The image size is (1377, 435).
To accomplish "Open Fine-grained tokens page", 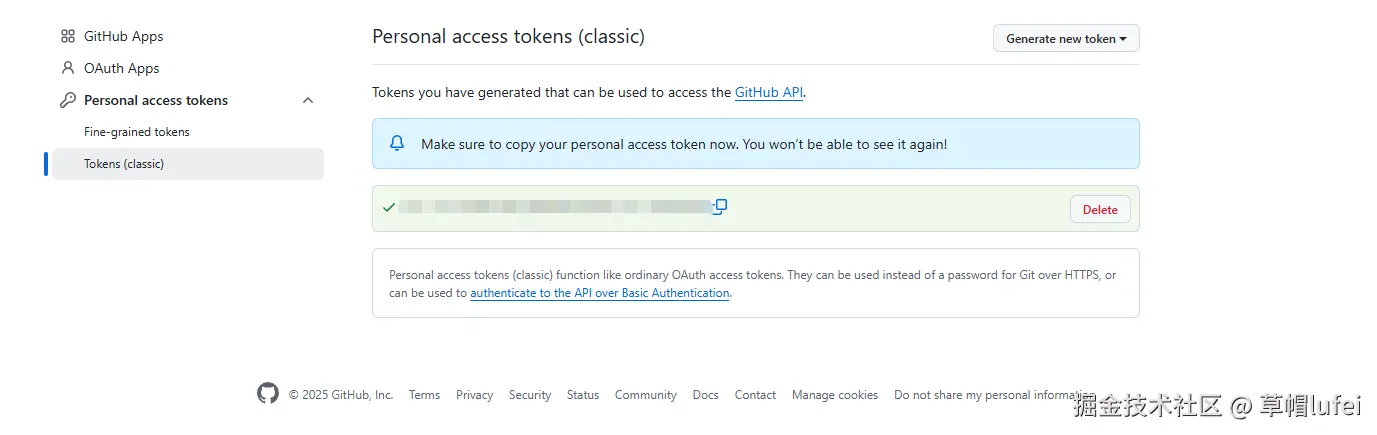I will coord(137,132).
